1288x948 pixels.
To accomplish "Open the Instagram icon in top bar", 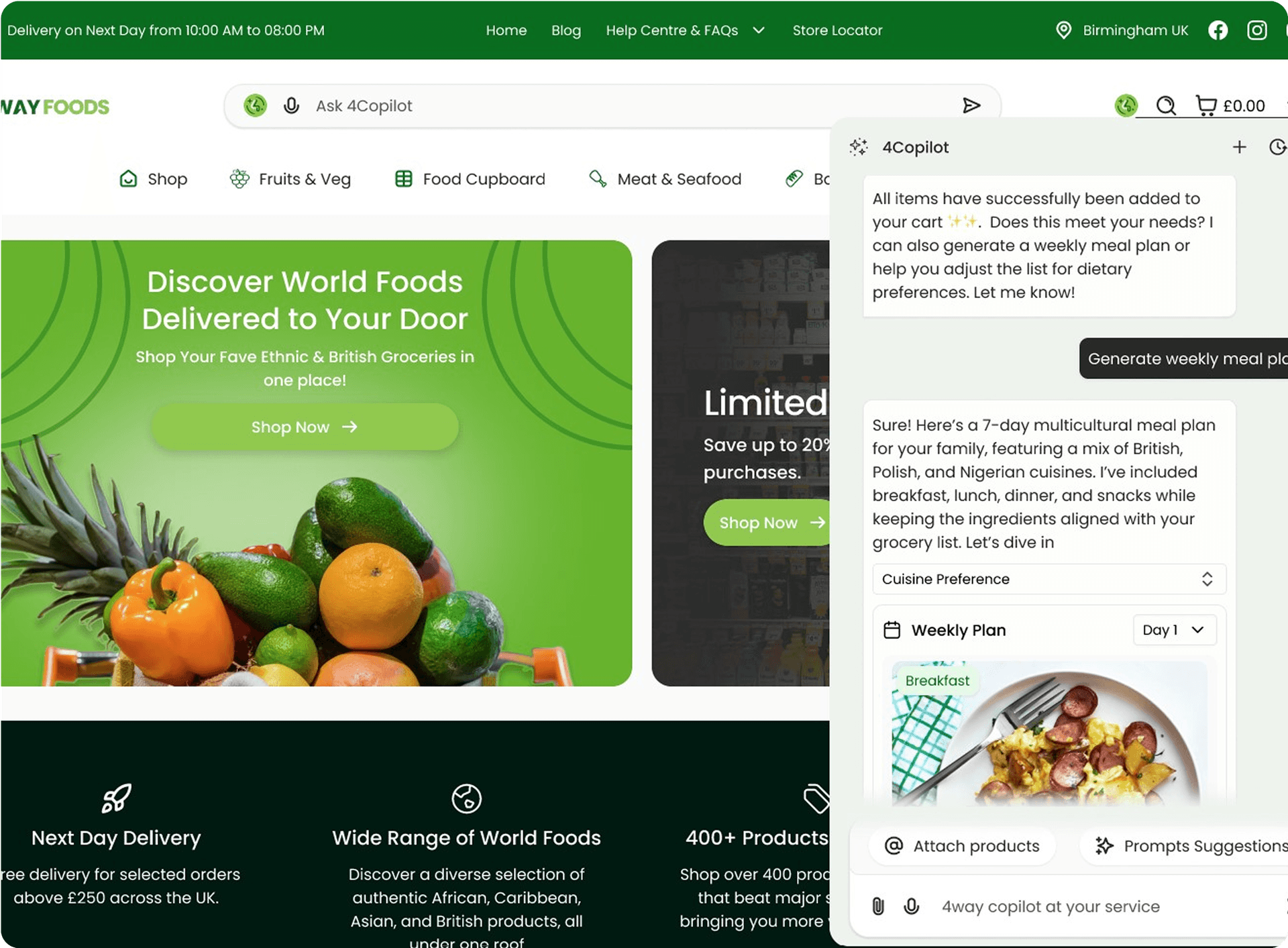I will click(1256, 30).
